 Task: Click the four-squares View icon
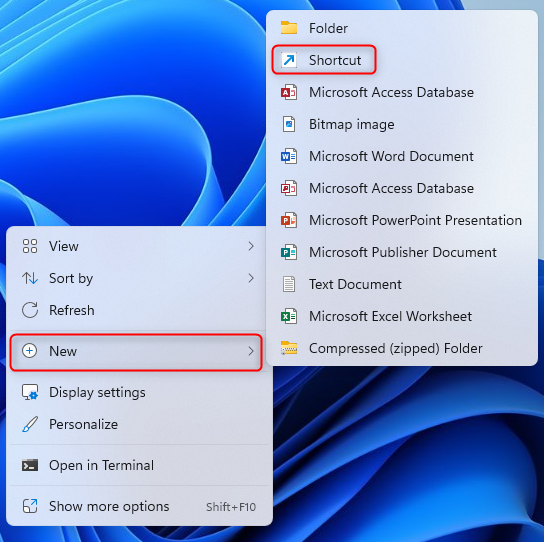point(30,246)
